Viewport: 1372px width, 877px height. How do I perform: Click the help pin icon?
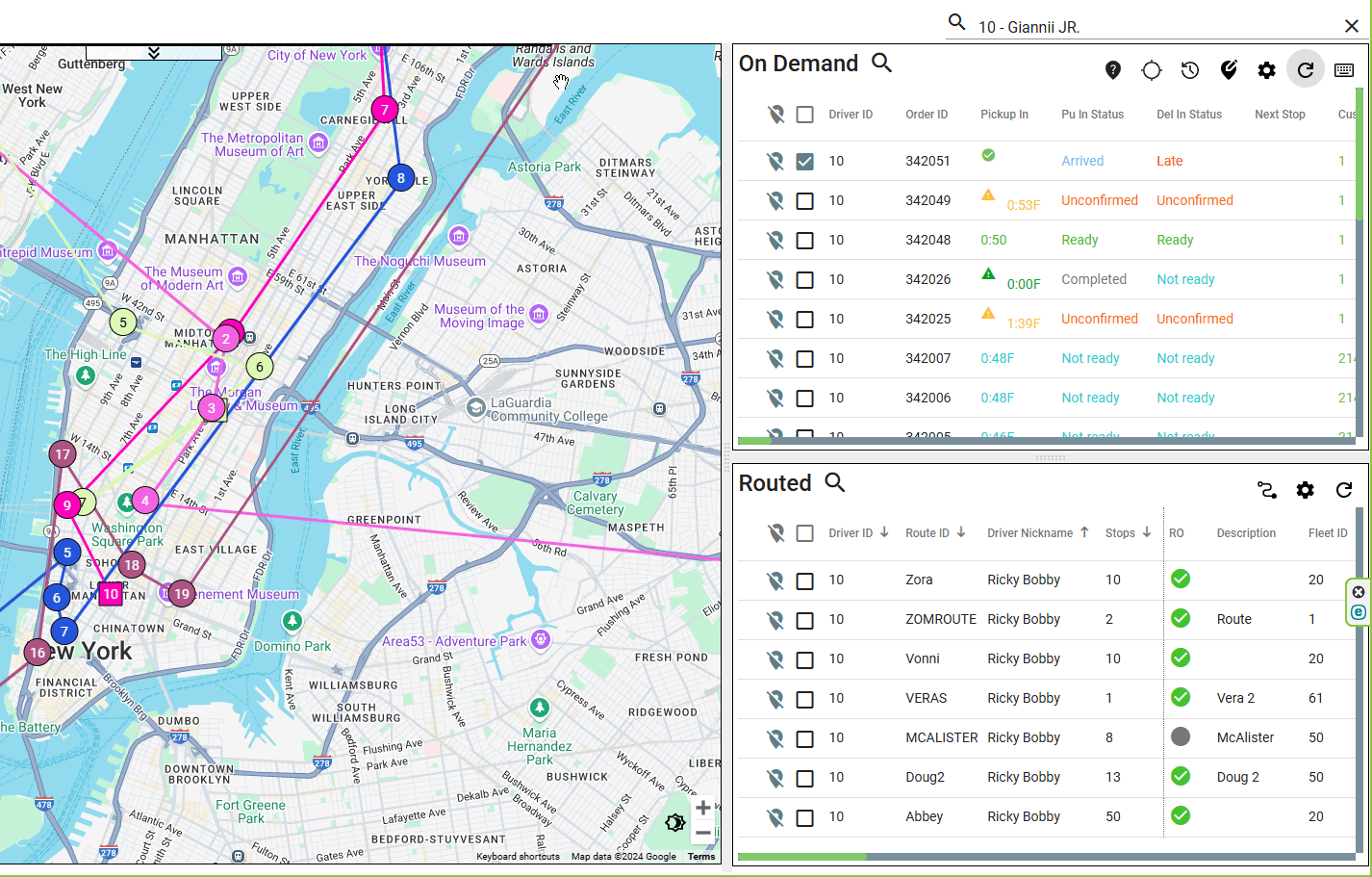click(x=1113, y=69)
